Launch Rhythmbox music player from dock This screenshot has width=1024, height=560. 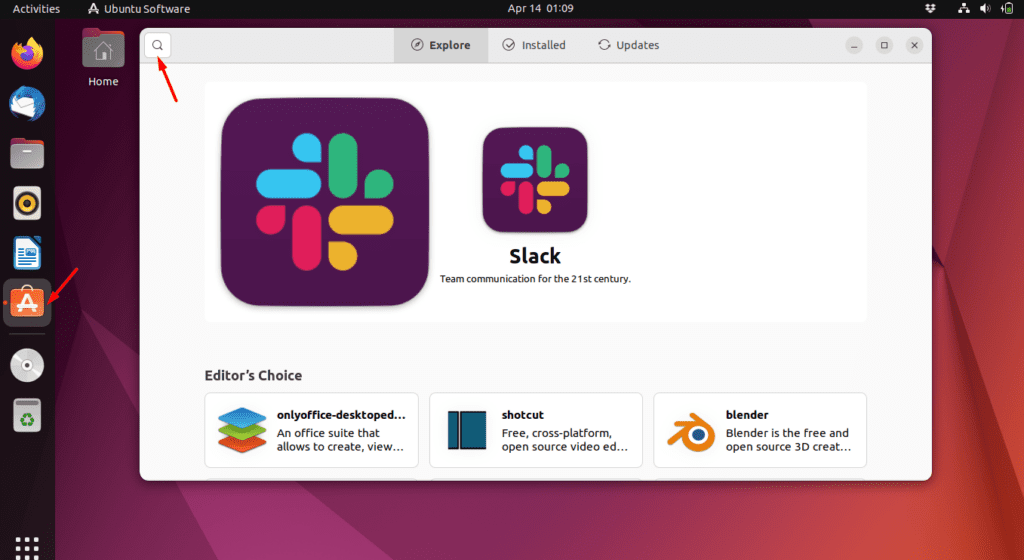point(27,203)
